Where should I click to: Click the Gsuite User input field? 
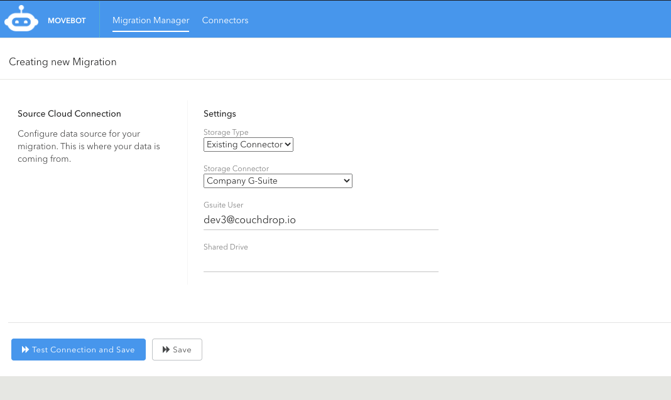320,220
